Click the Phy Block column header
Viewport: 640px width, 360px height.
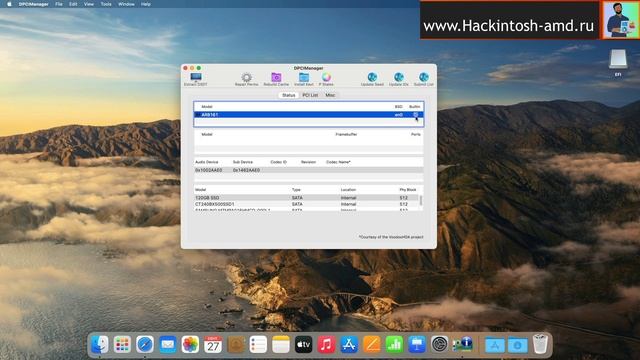pos(408,190)
